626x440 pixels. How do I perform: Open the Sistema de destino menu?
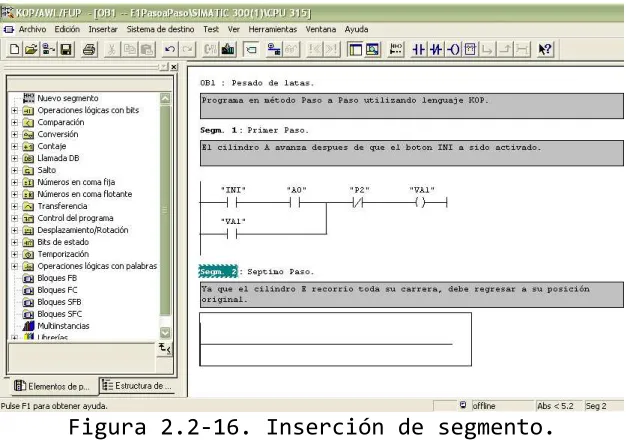coord(160,30)
